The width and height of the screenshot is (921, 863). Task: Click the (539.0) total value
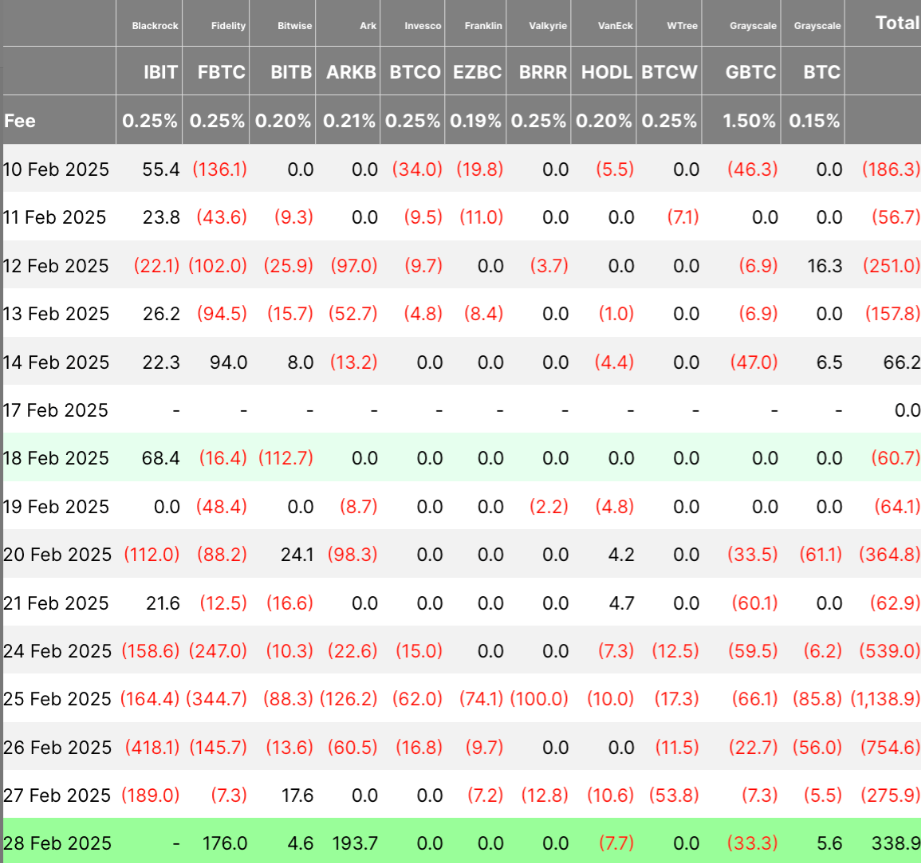point(889,651)
